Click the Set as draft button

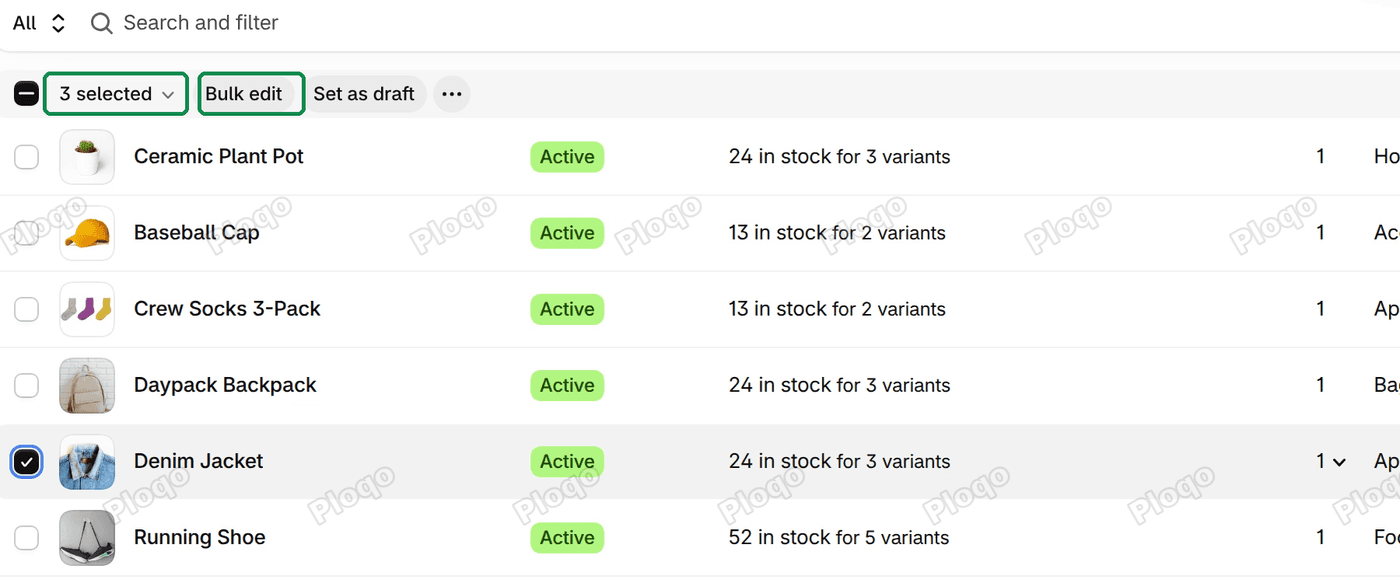pos(364,94)
